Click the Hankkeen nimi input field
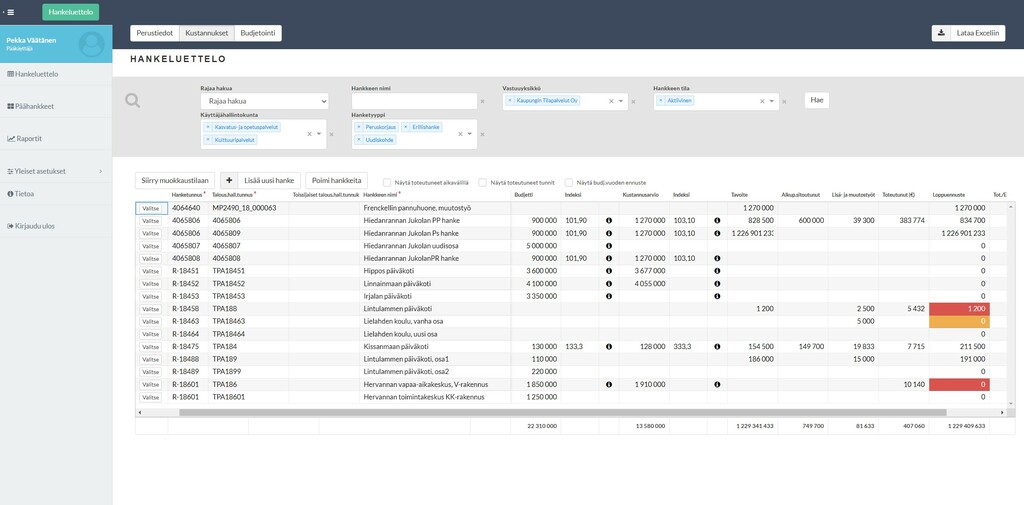The width and height of the screenshot is (1024, 505). 414,101
